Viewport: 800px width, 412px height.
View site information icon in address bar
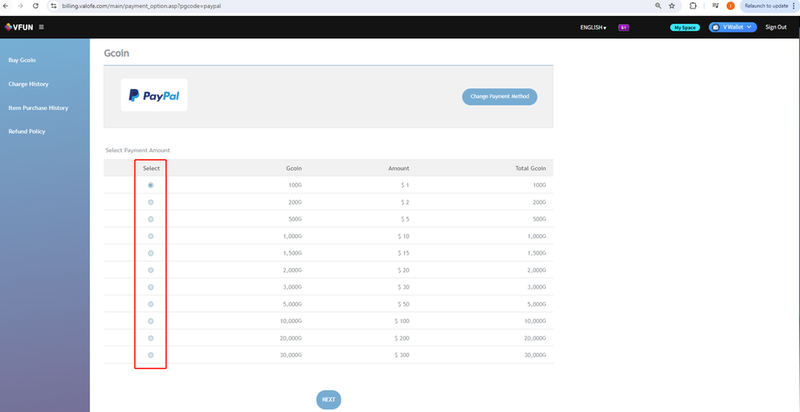click(x=54, y=6)
